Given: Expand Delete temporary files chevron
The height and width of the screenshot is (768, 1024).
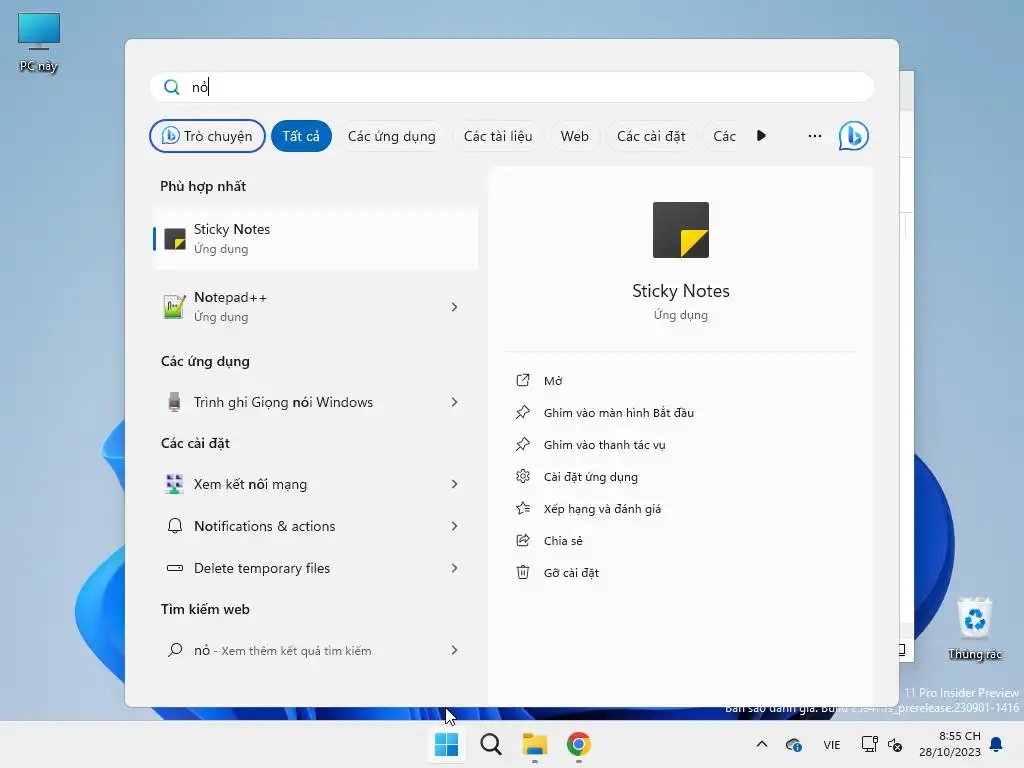Looking at the screenshot, I should (455, 568).
